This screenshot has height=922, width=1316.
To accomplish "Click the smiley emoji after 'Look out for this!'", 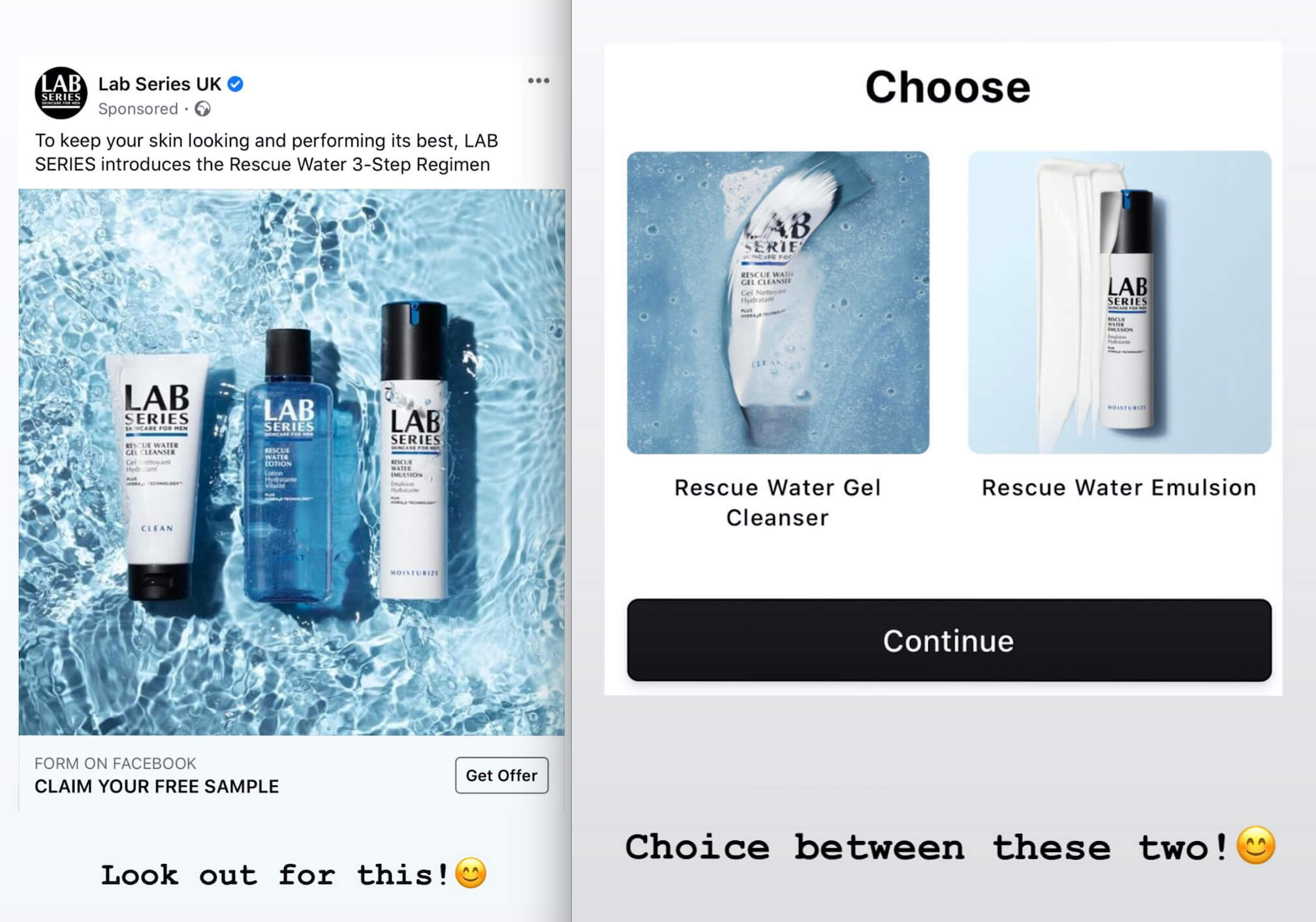I will click(x=471, y=874).
